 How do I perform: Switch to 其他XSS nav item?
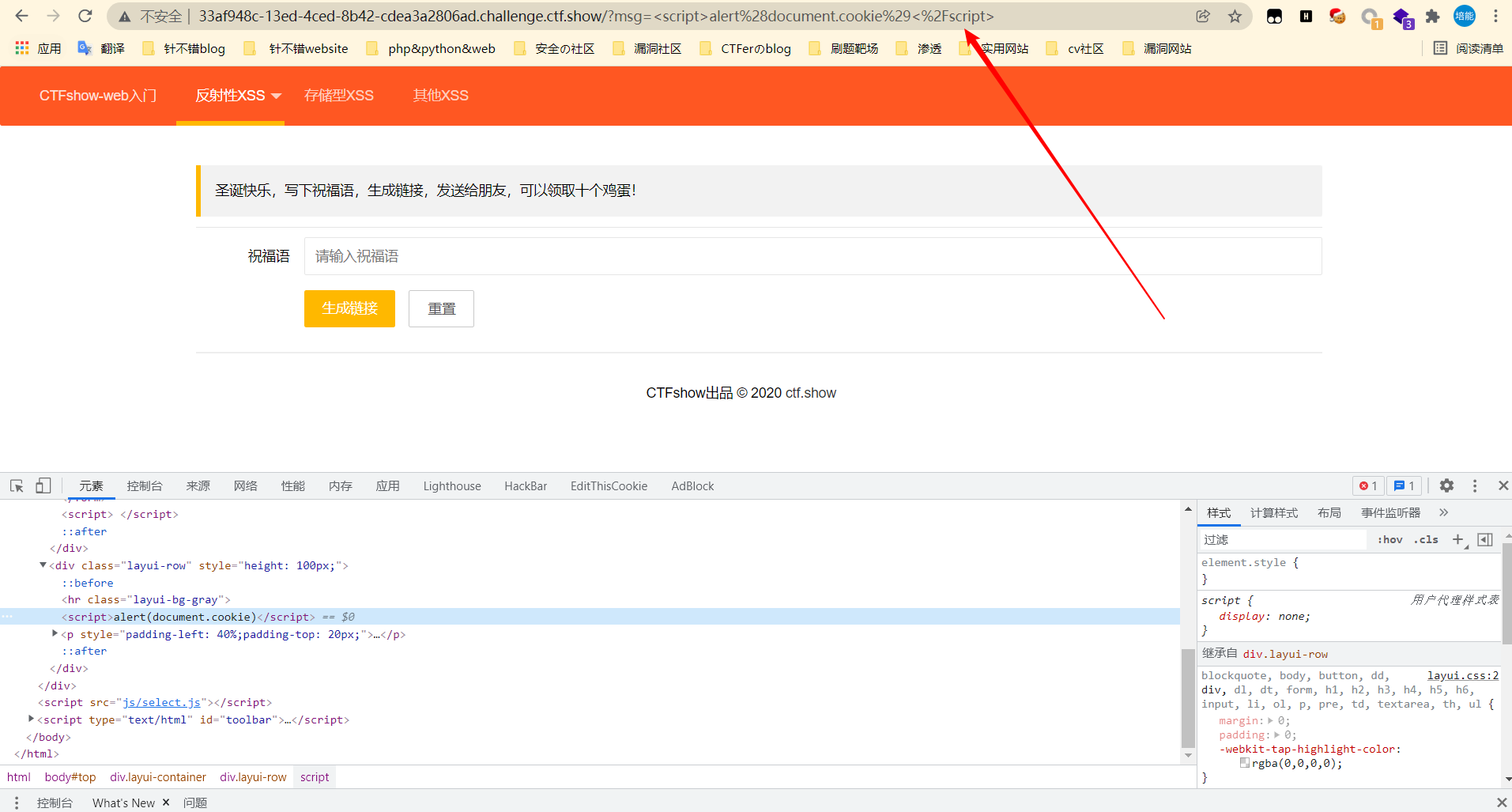coord(441,96)
